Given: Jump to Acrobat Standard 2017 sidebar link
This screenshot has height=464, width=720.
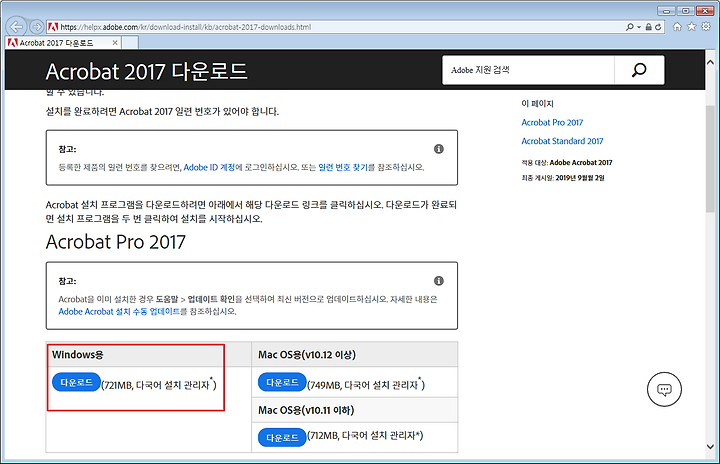Looking at the screenshot, I should pyautogui.click(x=562, y=141).
